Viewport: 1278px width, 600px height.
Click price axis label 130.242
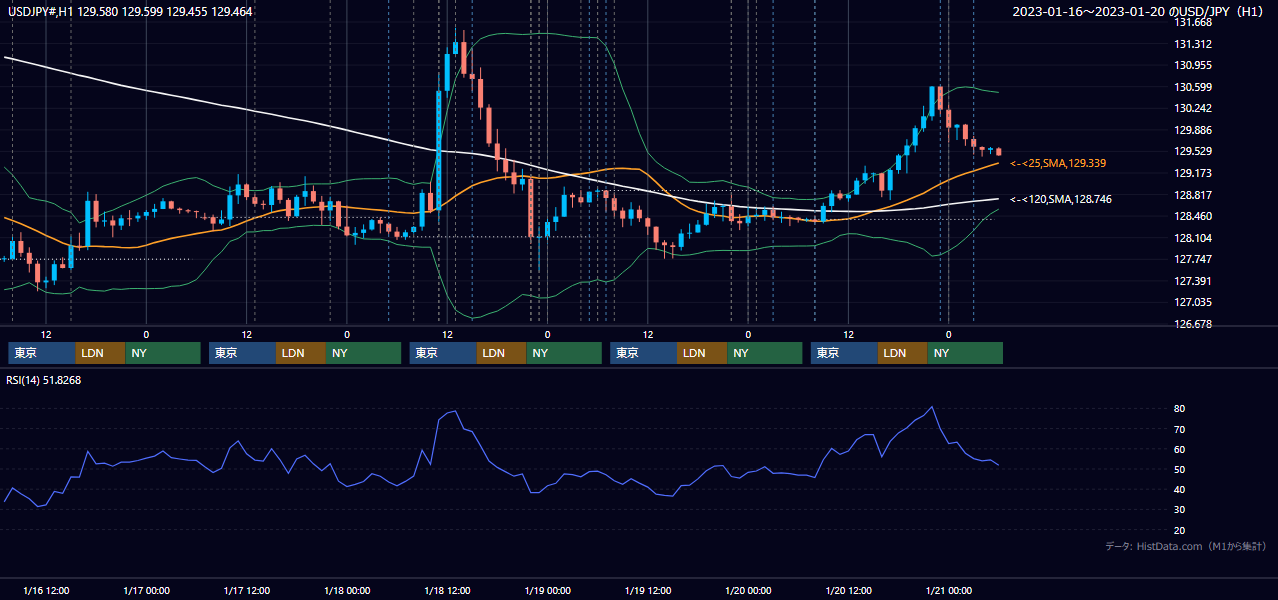(1193, 108)
